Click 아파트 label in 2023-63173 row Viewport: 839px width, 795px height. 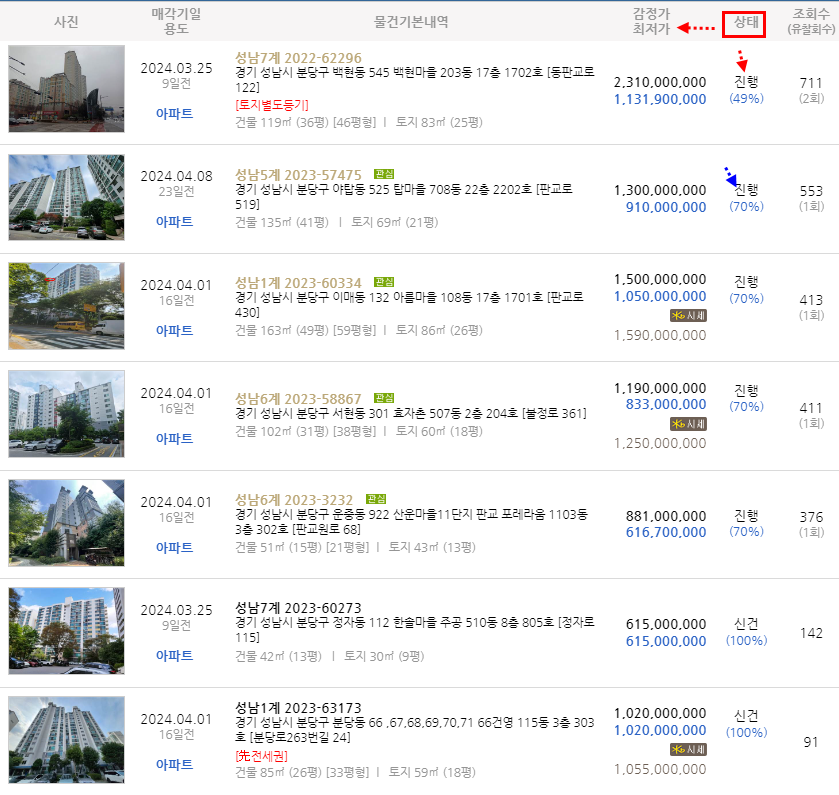click(x=174, y=765)
